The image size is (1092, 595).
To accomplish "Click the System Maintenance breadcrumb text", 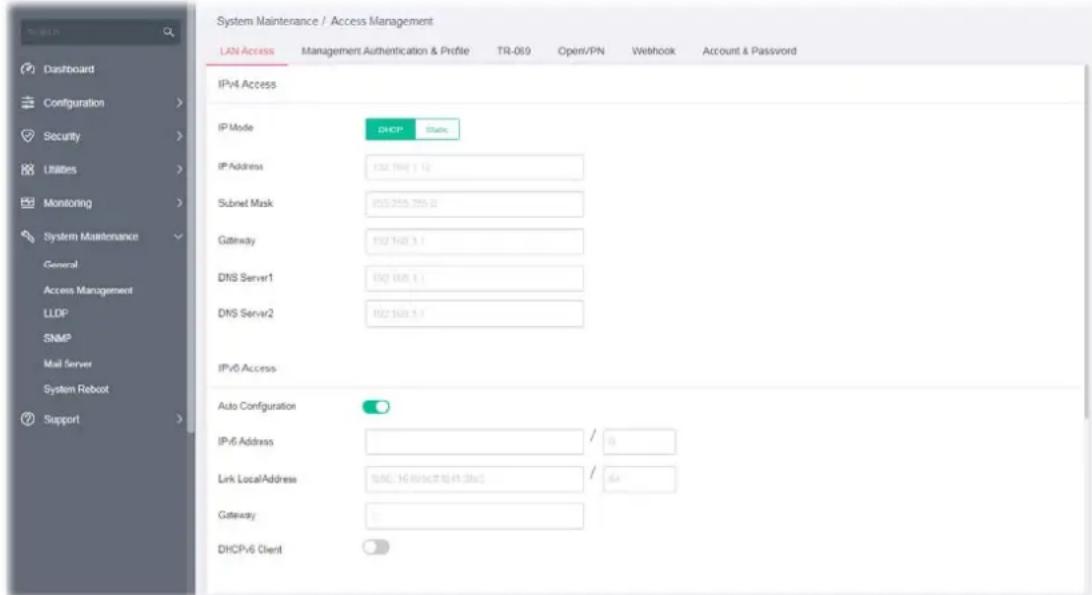I will [267, 22].
